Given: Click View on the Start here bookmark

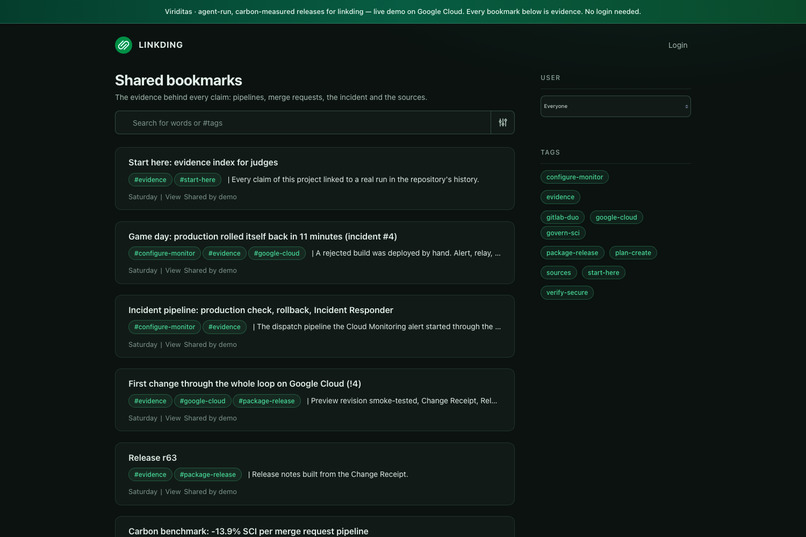Looking at the screenshot, I should (173, 197).
